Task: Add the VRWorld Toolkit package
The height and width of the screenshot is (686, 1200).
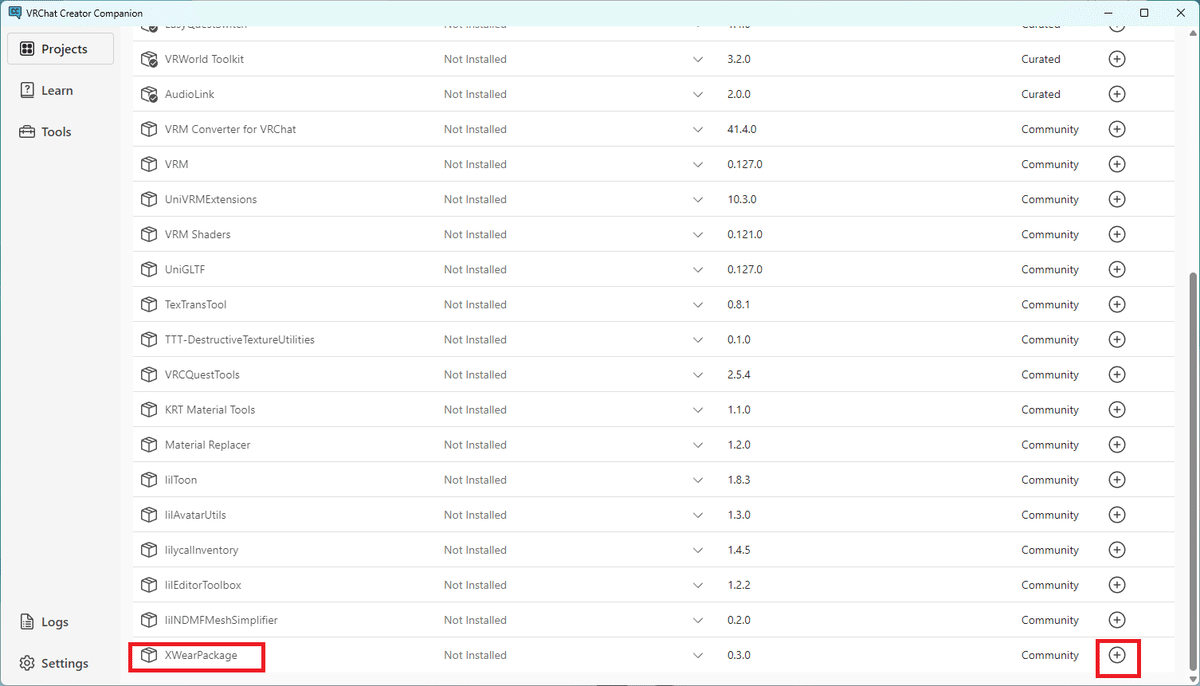Action: click(x=1117, y=59)
